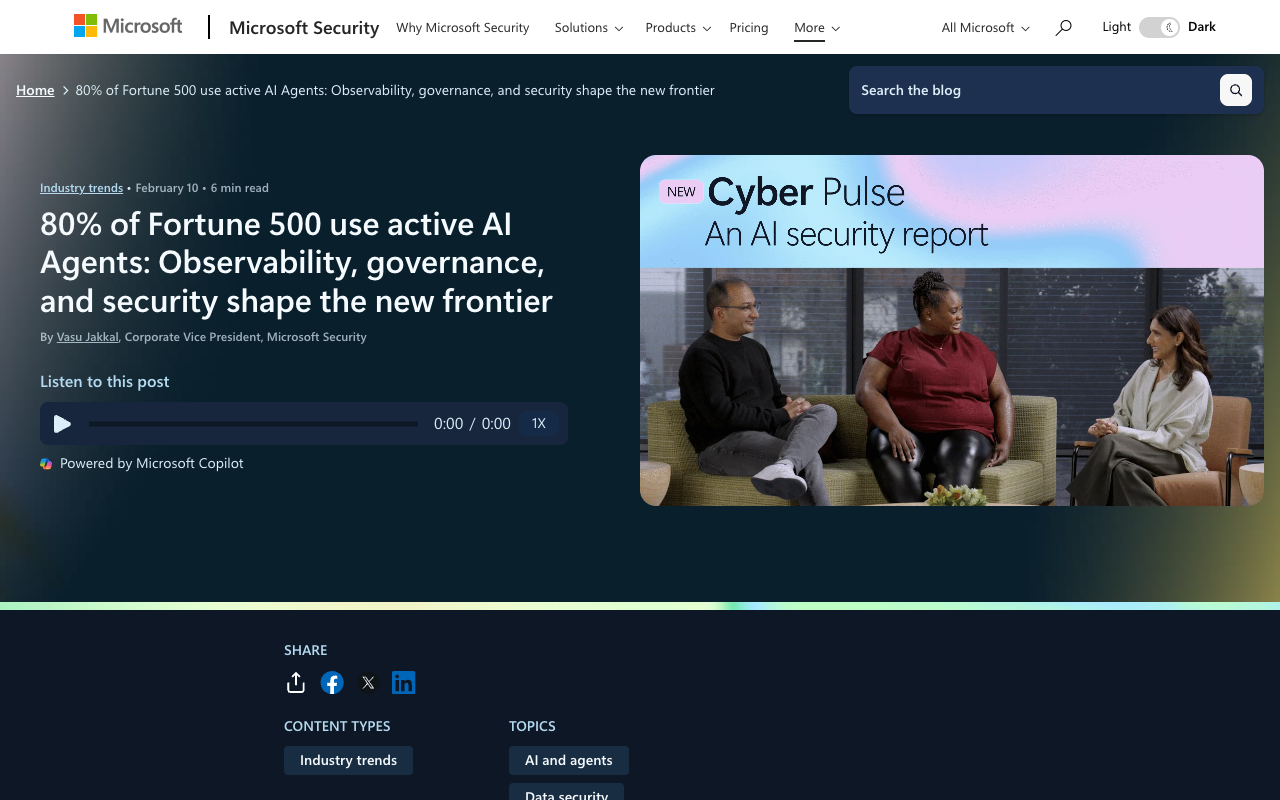1280x800 pixels.
Task: Share the post on Facebook
Action: [x=332, y=683]
